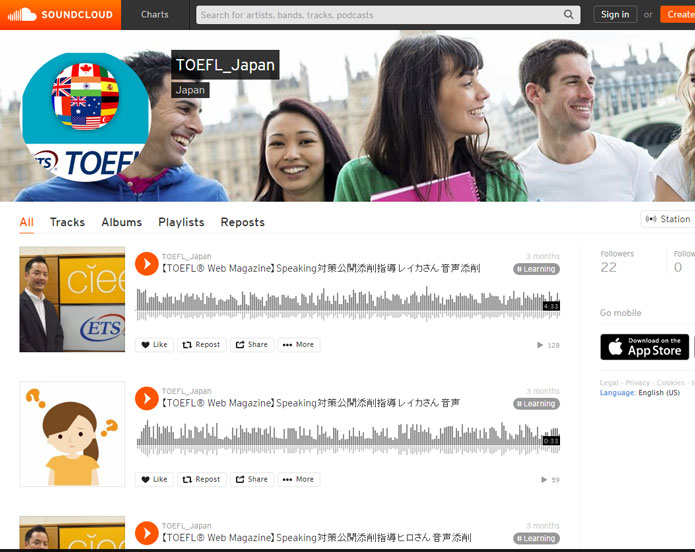Viewport: 695px width, 552px height.
Task: Open the Privacy footer link
Action: click(637, 383)
